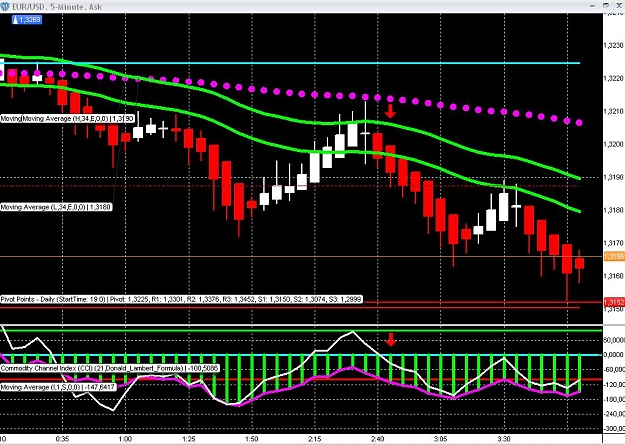Click the 2:40 time axis label
Screen dimensions: 625x445
click(x=377, y=439)
